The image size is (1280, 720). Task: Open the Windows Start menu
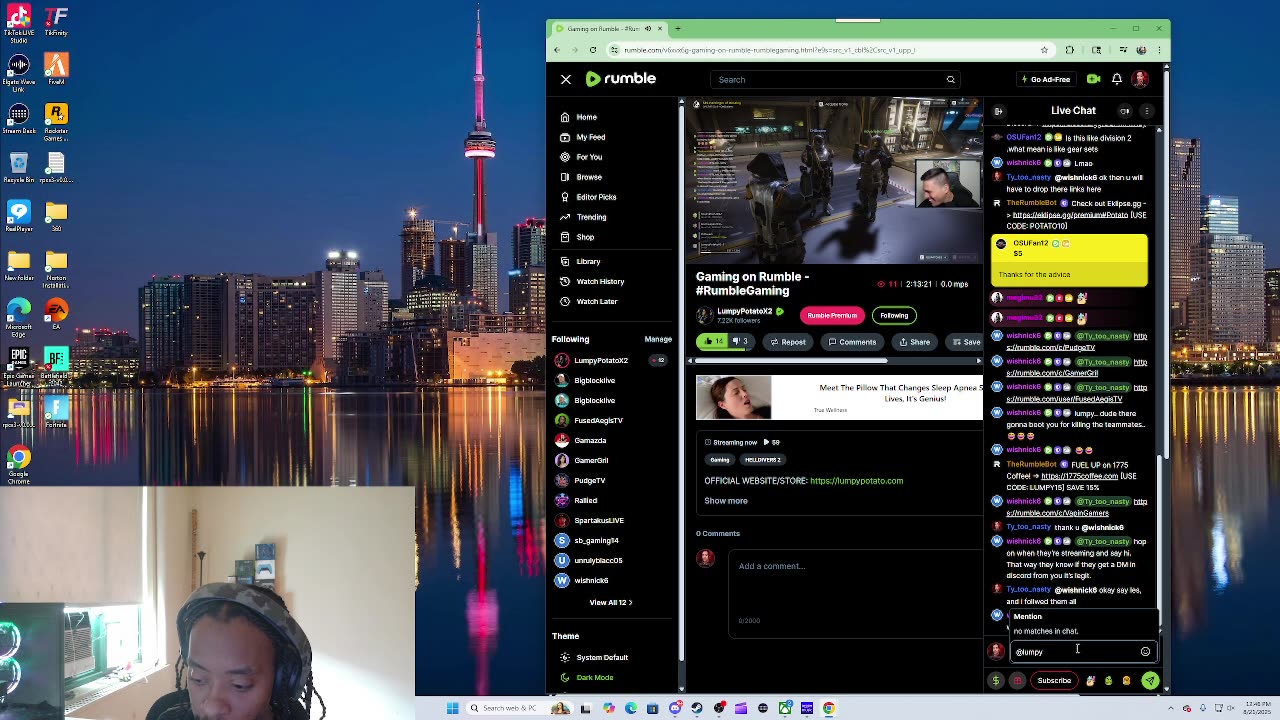(452, 708)
